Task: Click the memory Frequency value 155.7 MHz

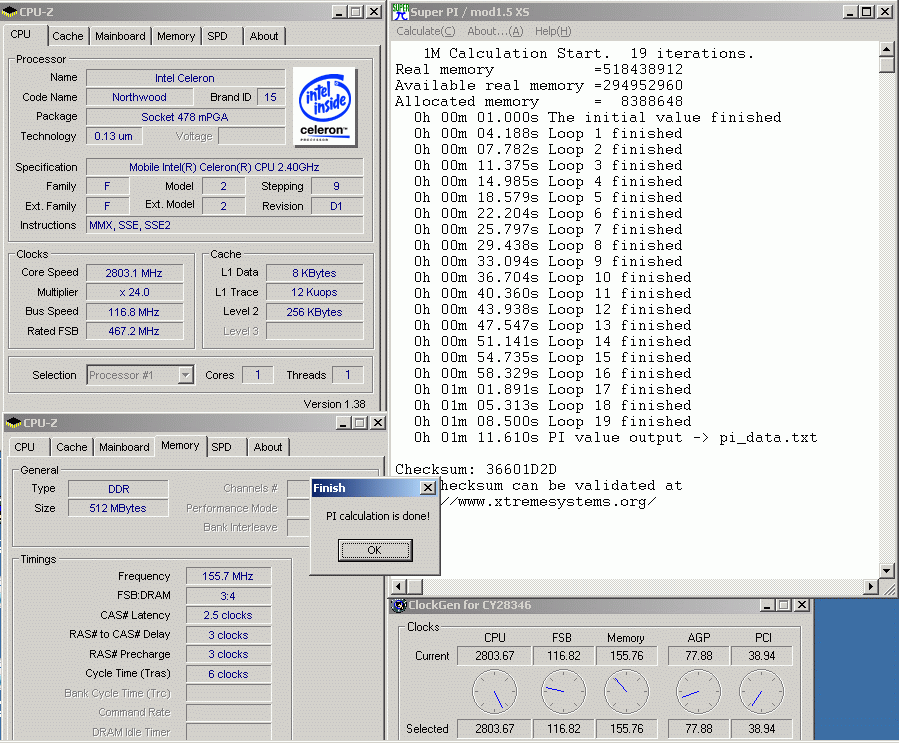Action: tap(228, 576)
